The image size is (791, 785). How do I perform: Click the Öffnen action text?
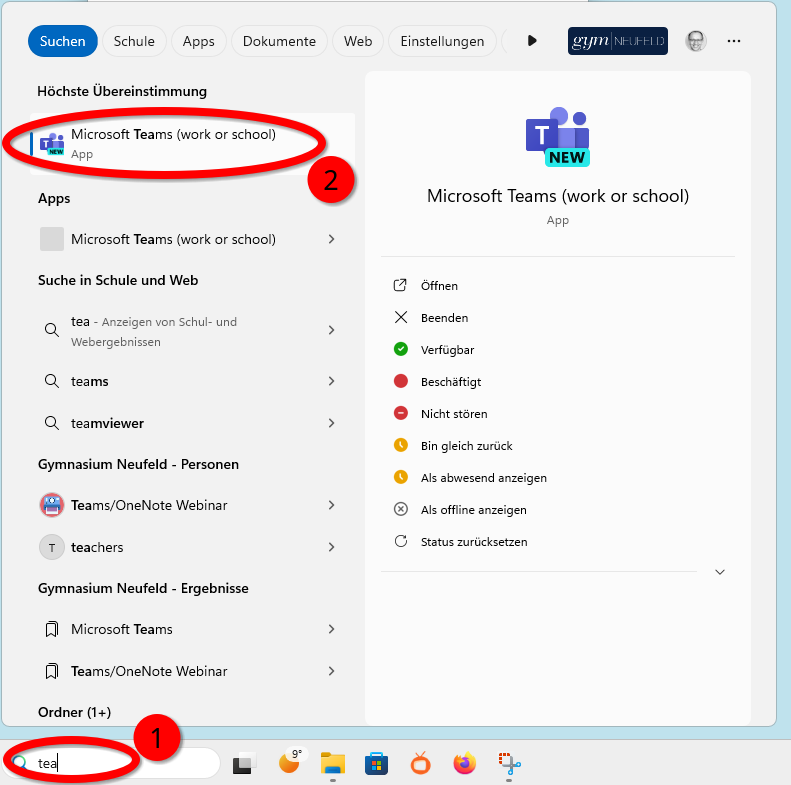point(439,286)
